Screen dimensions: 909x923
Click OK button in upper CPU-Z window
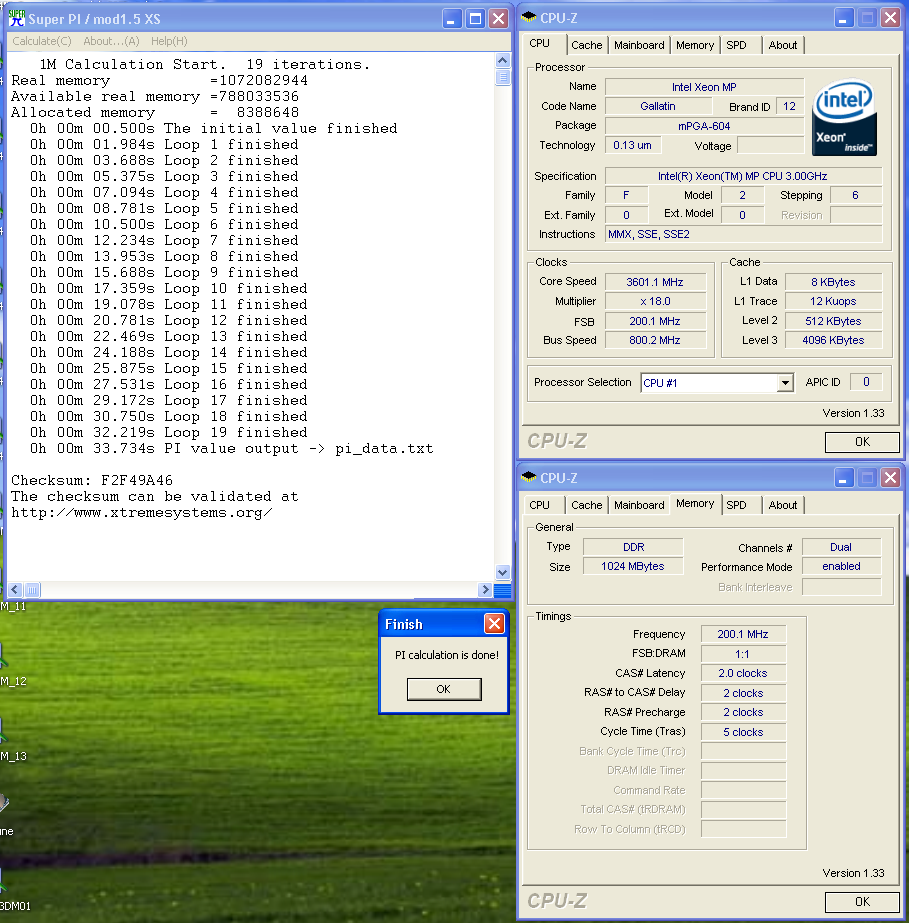point(862,442)
